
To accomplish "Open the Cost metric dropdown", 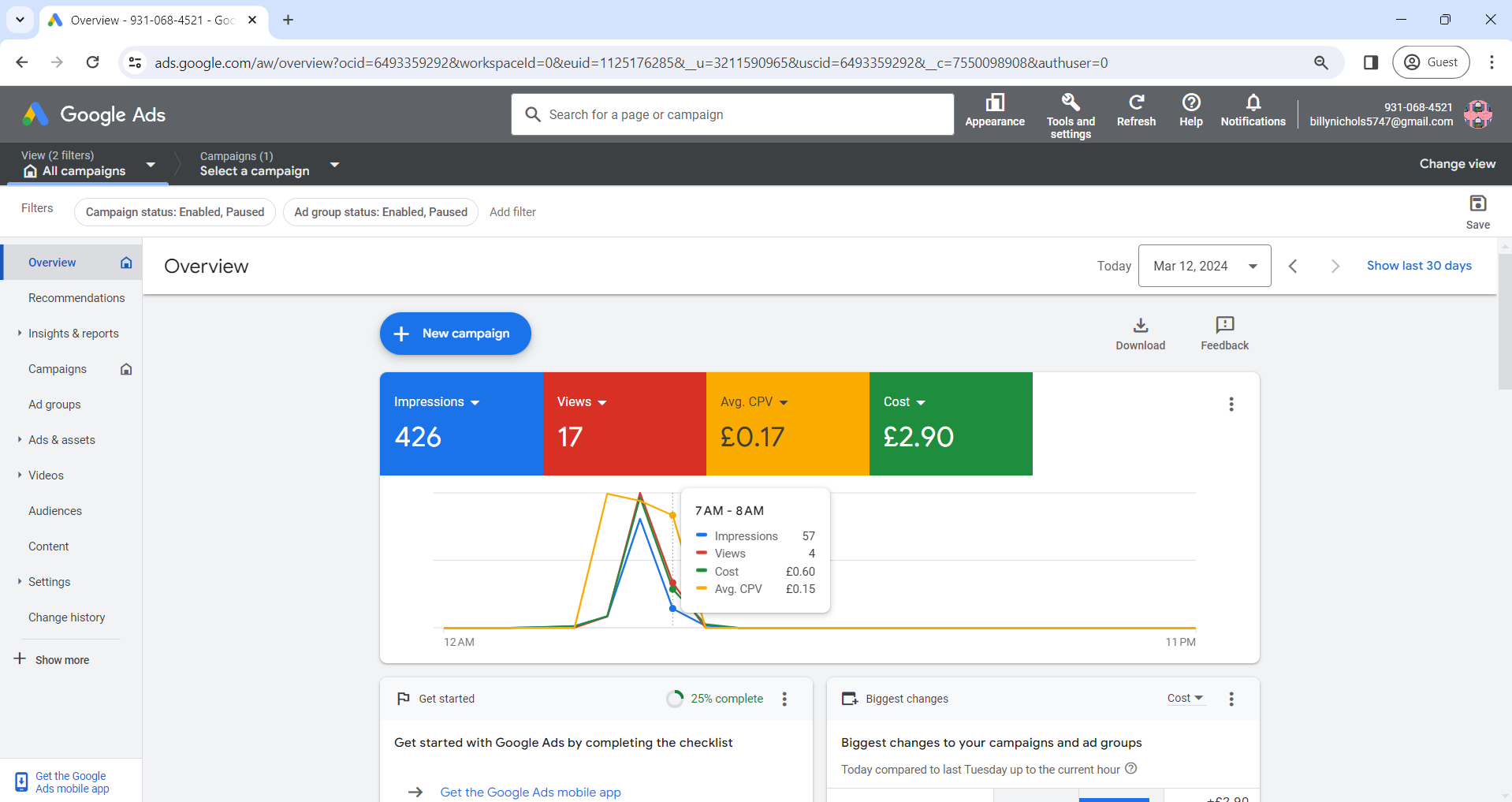I will click(904, 402).
